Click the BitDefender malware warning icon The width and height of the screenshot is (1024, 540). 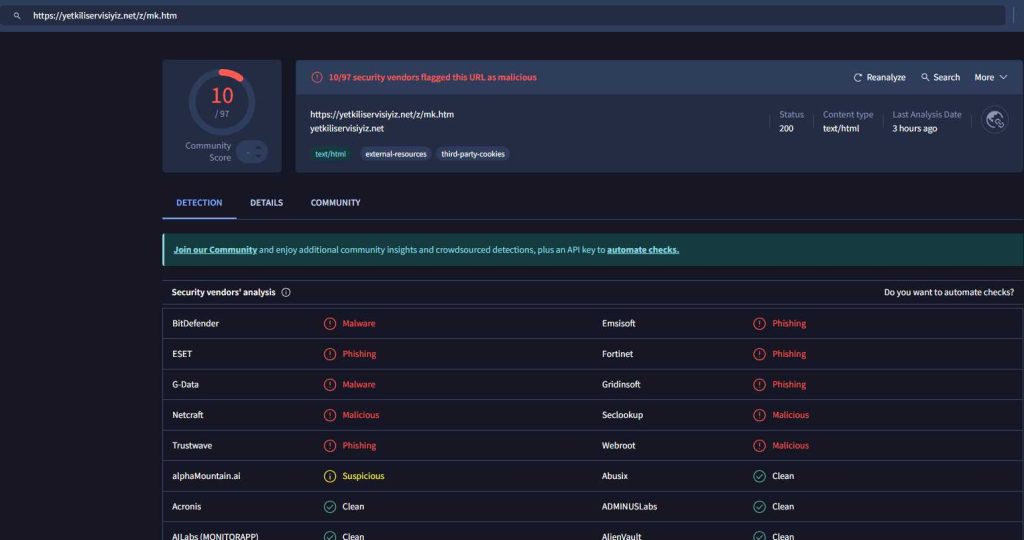[330, 324]
